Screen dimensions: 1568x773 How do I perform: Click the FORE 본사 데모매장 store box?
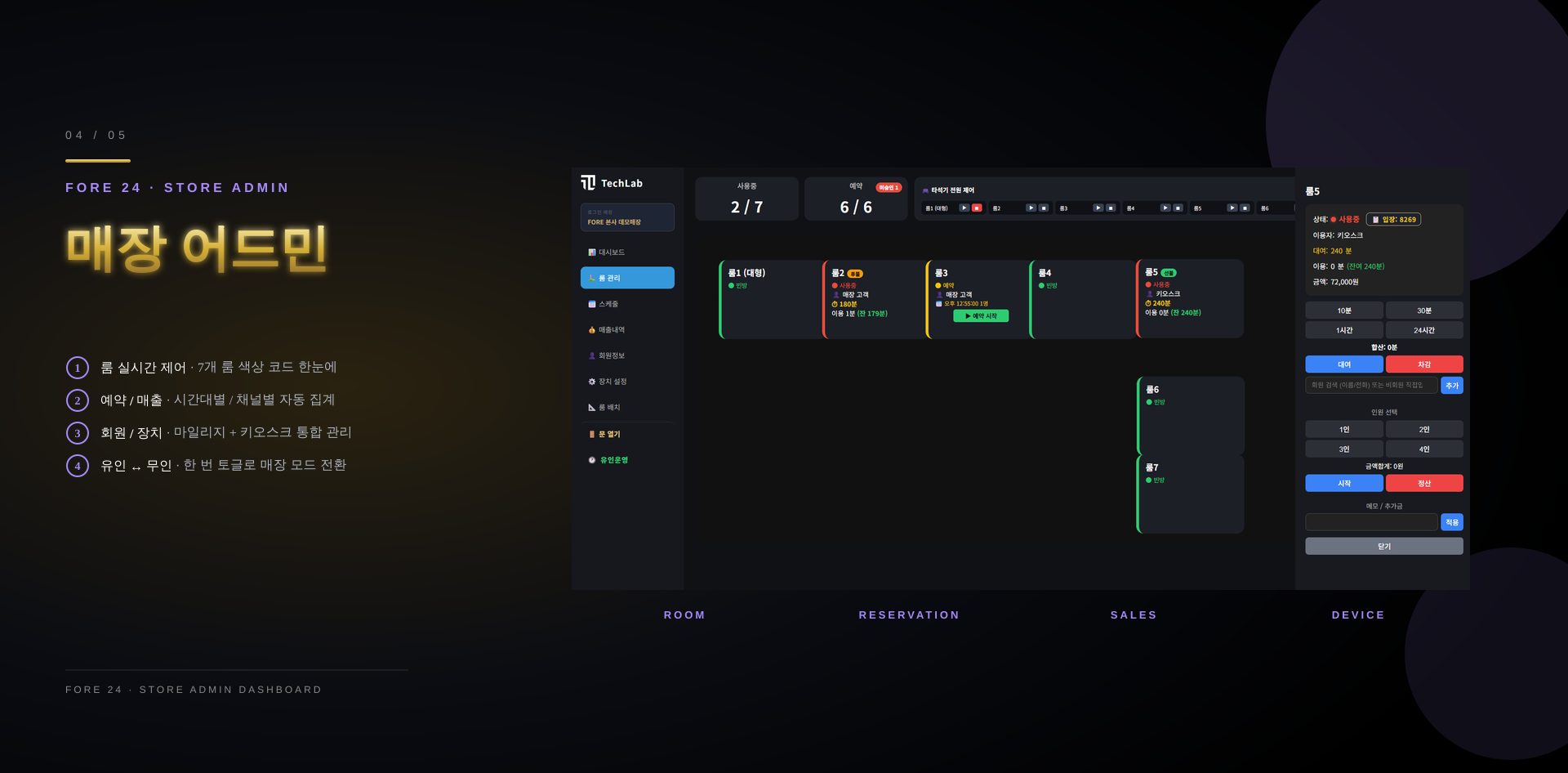627,217
